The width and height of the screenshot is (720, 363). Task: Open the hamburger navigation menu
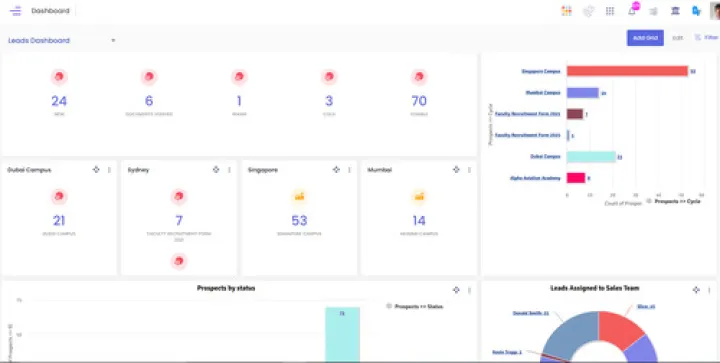click(x=15, y=11)
